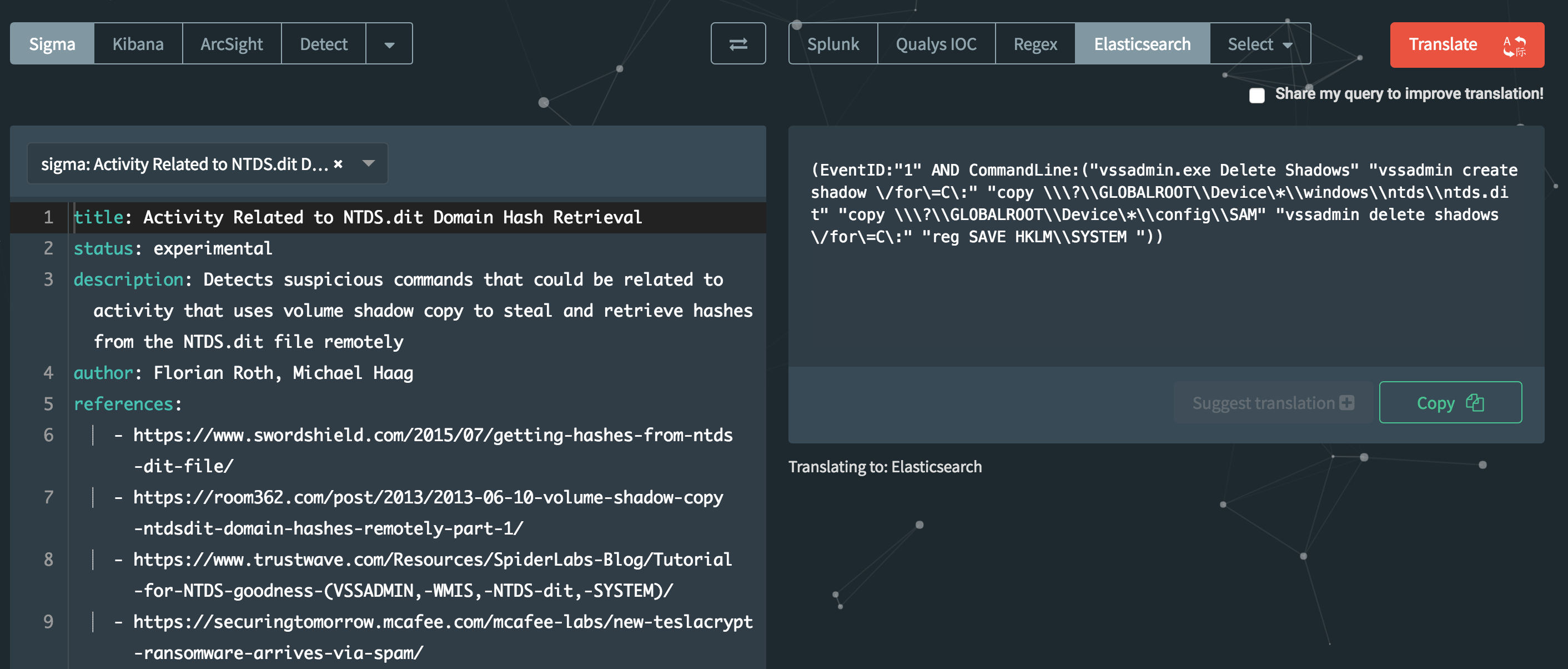
Task: Enable 'Share my query to improve translation'
Action: click(x=1257, y=96)
